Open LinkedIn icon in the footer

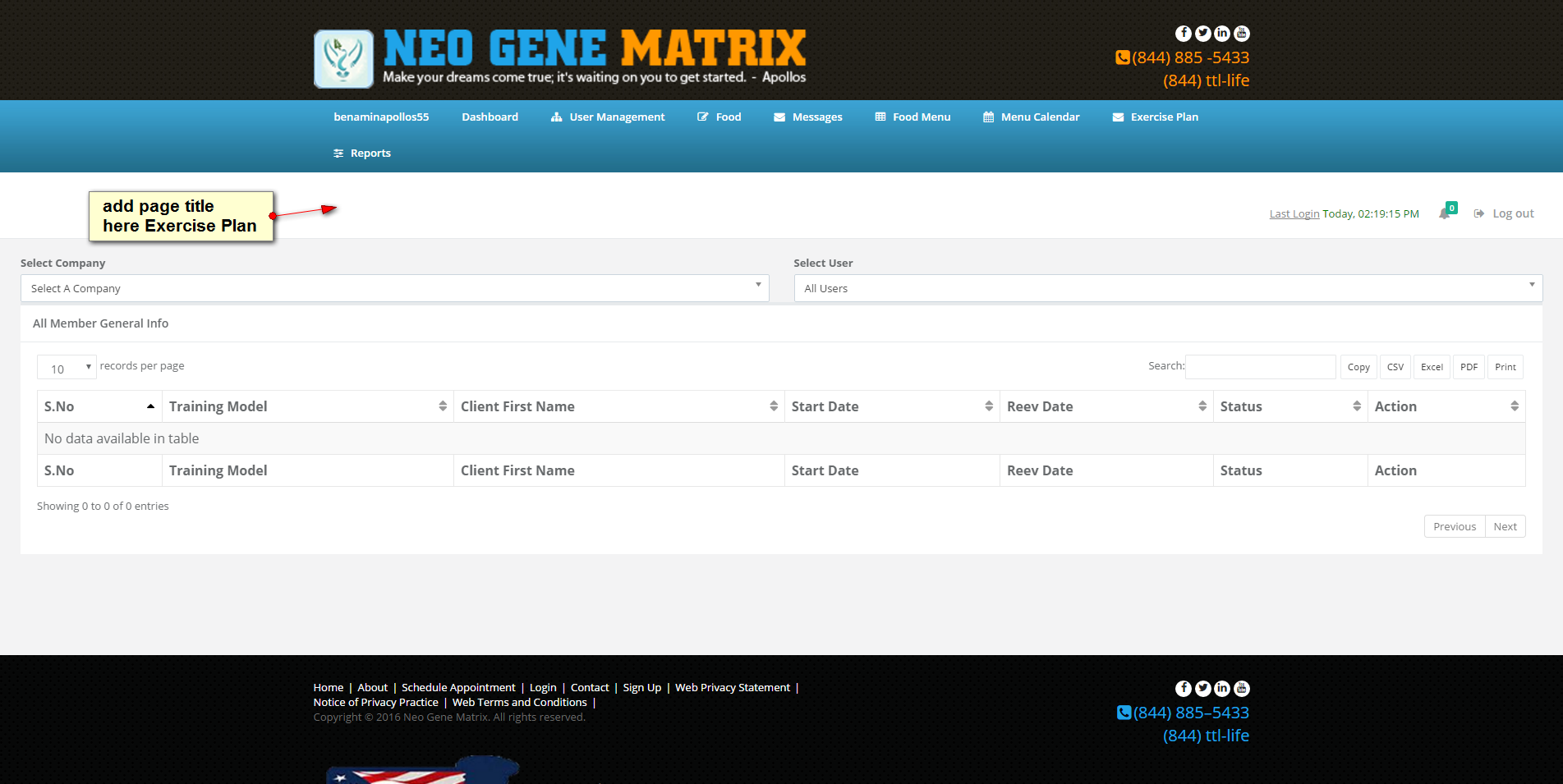1222,689
